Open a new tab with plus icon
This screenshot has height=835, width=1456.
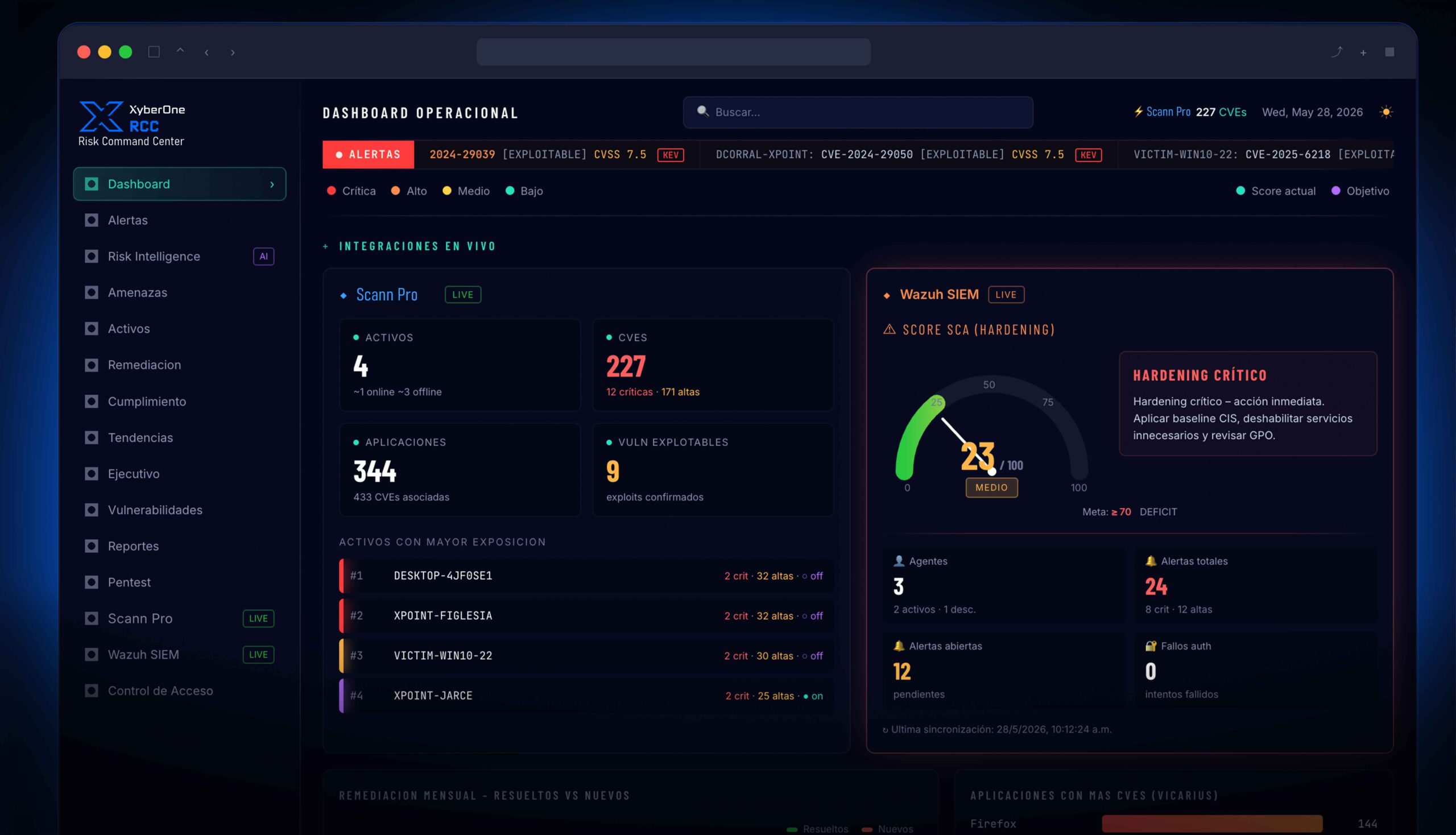pos(1363,53)
